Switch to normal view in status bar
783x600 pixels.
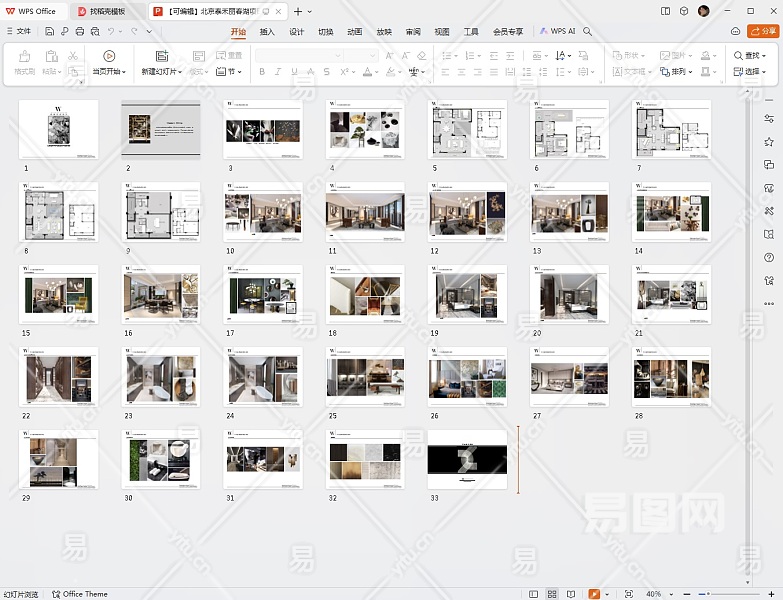click(x=533, y=594)
